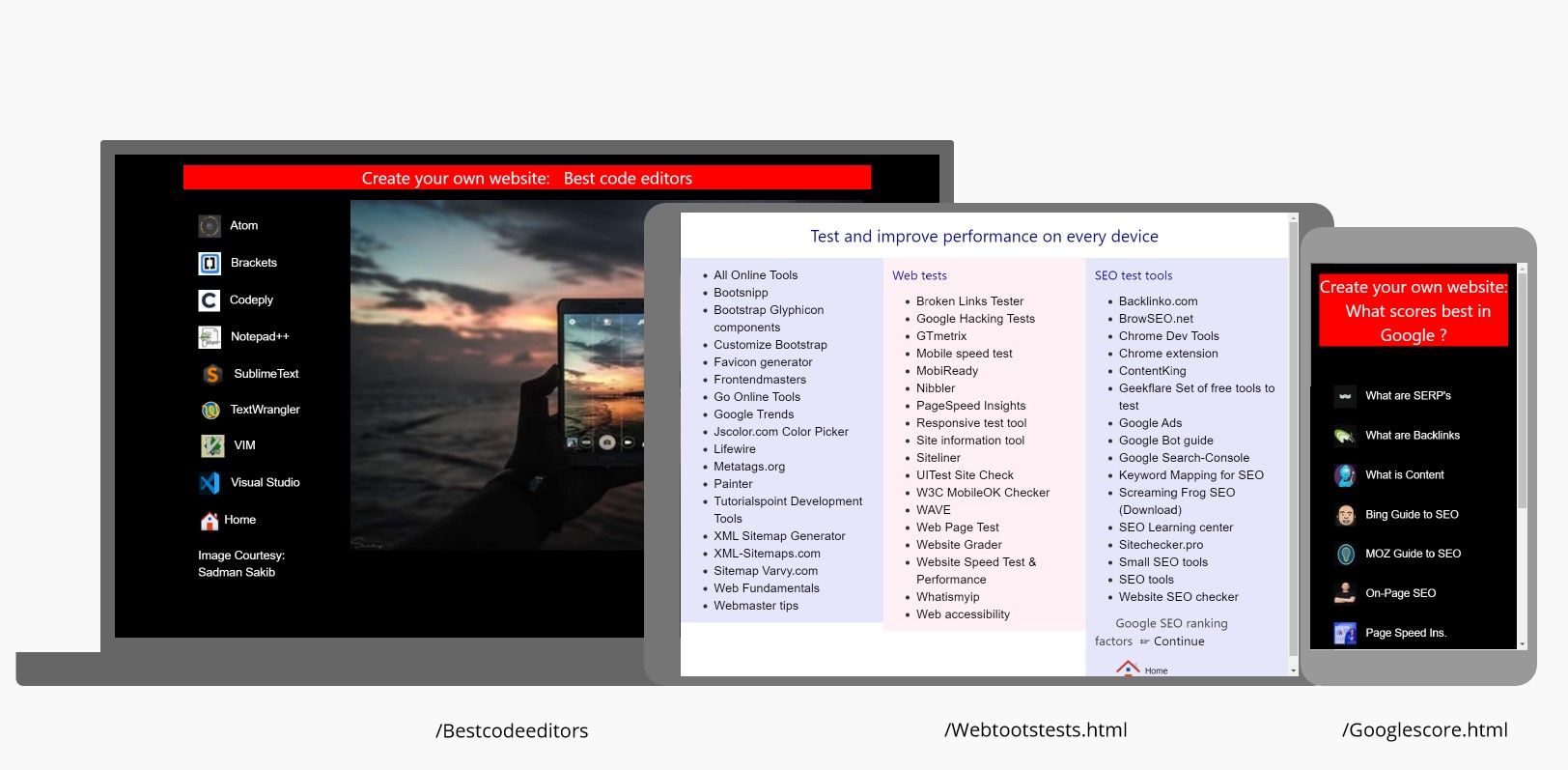The image size is (1568, 770).
Task: Click the icon beside What are Backlinks
Action: [x=1345, y=436]
